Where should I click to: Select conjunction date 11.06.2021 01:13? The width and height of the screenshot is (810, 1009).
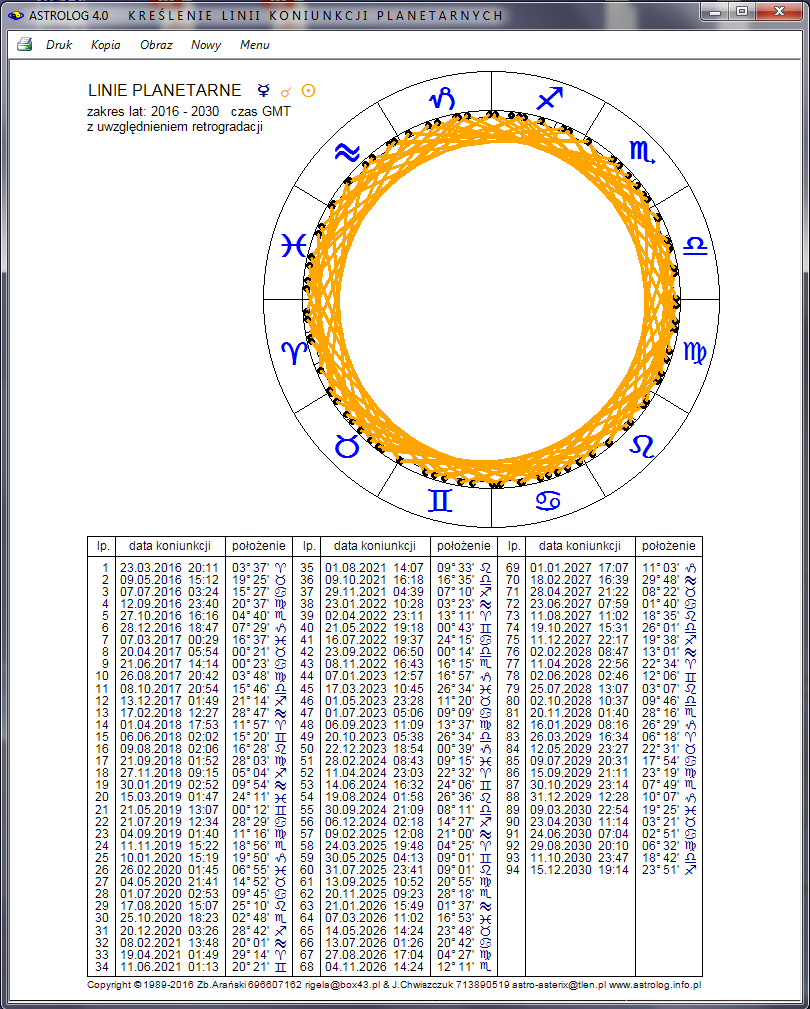pos(169,967)
